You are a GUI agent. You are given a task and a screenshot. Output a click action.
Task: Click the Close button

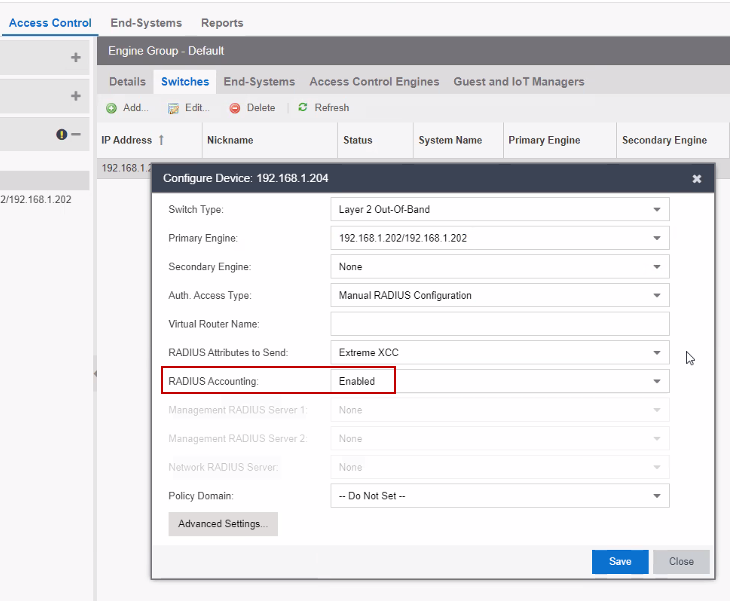681,561
